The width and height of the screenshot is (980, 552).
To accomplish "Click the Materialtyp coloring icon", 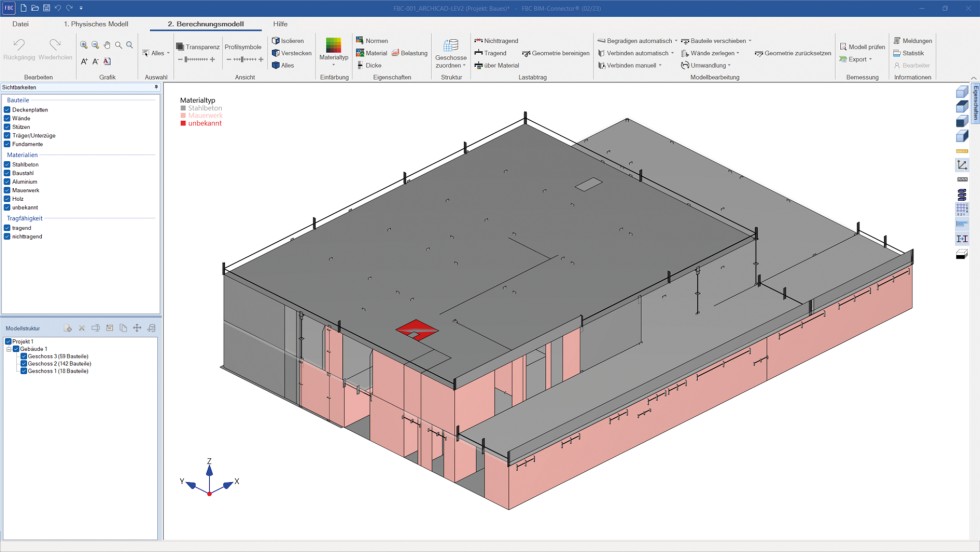I will [333, 46].
